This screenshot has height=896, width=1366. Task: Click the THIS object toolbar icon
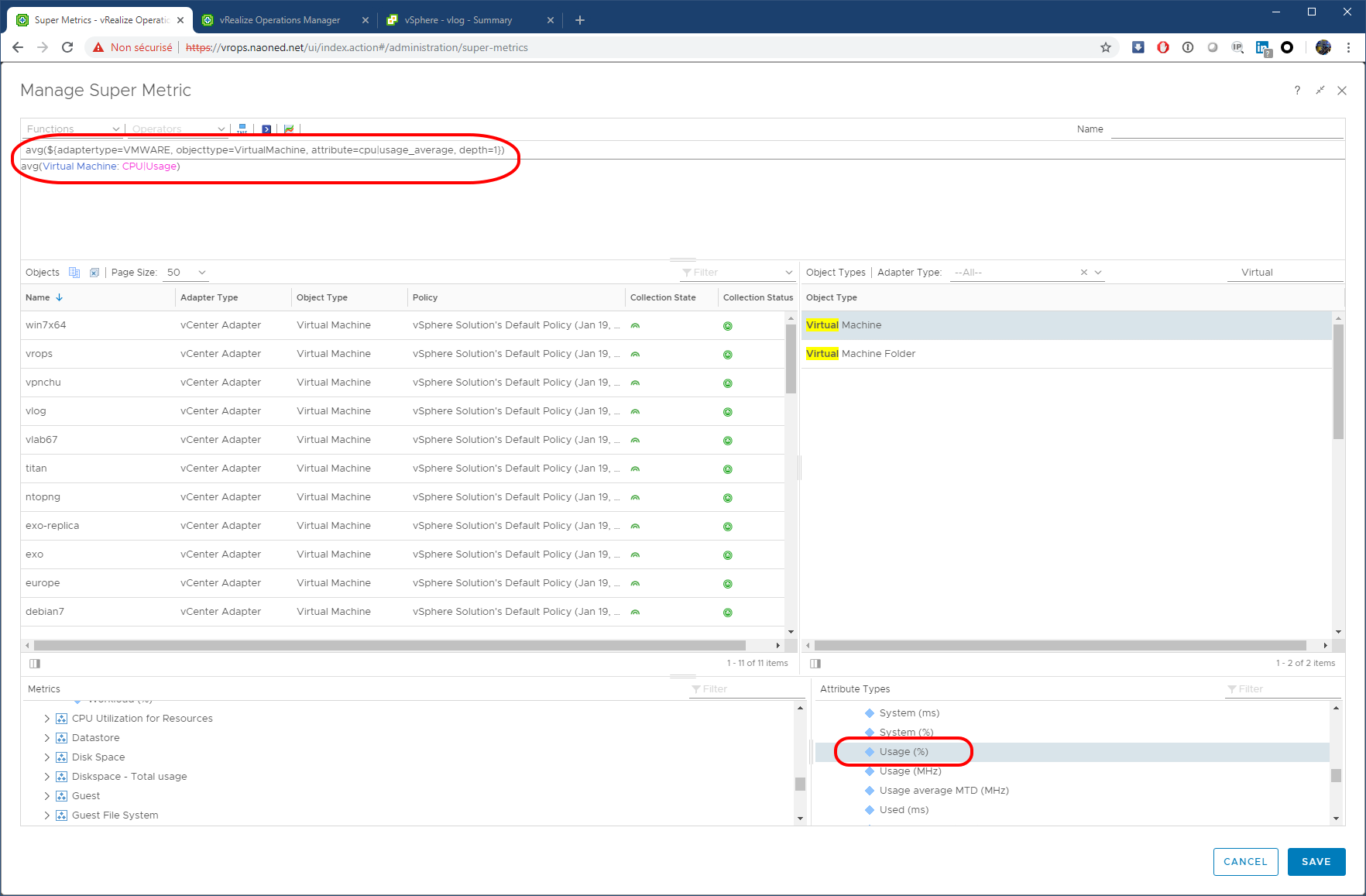(242, 129)
